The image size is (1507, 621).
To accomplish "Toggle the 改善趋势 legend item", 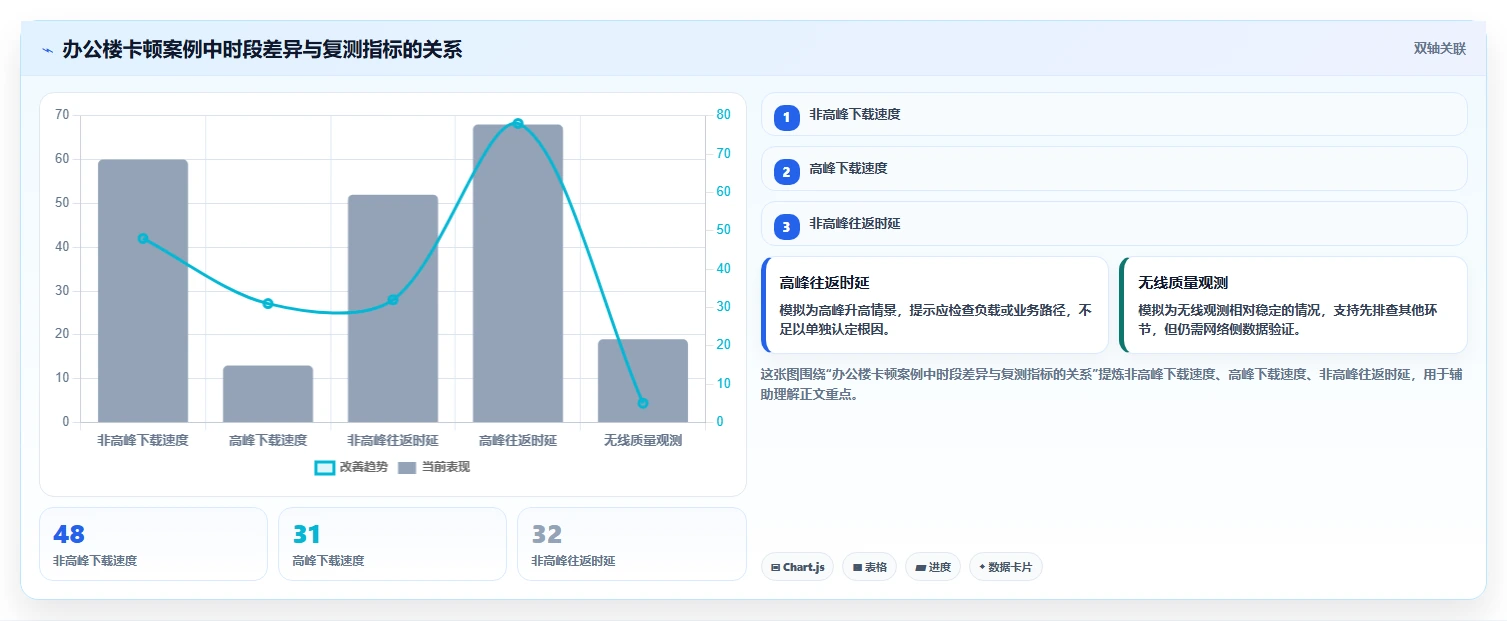I will pyautogui.click(x=350, y=467).
